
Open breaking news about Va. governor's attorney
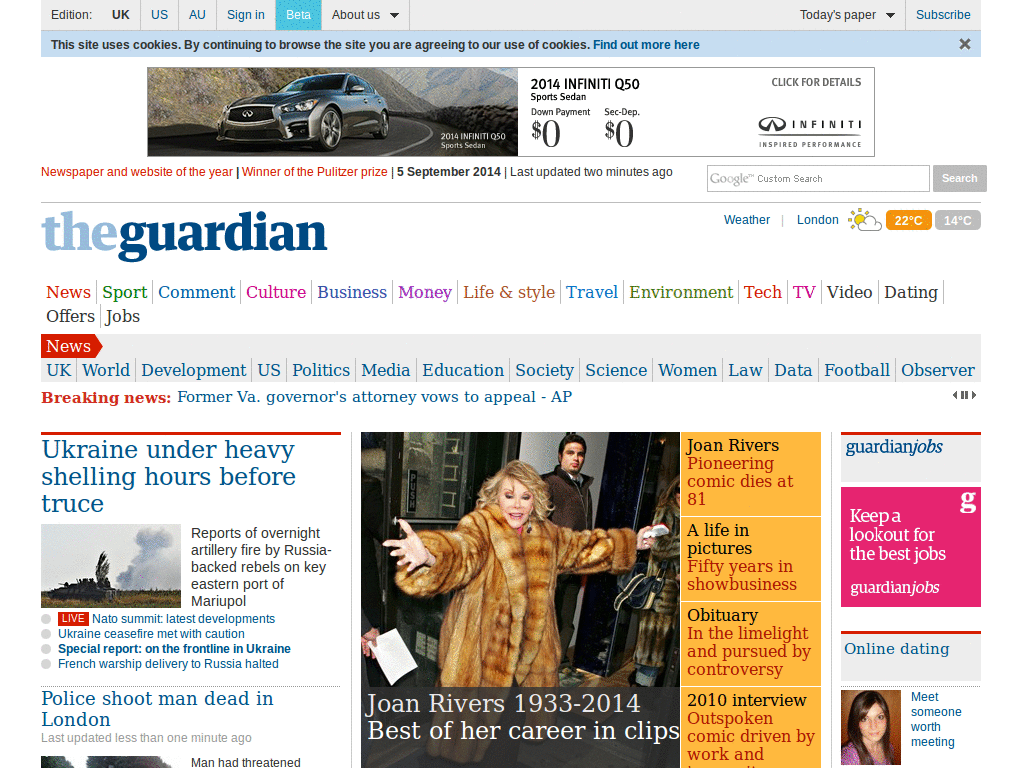374,397
